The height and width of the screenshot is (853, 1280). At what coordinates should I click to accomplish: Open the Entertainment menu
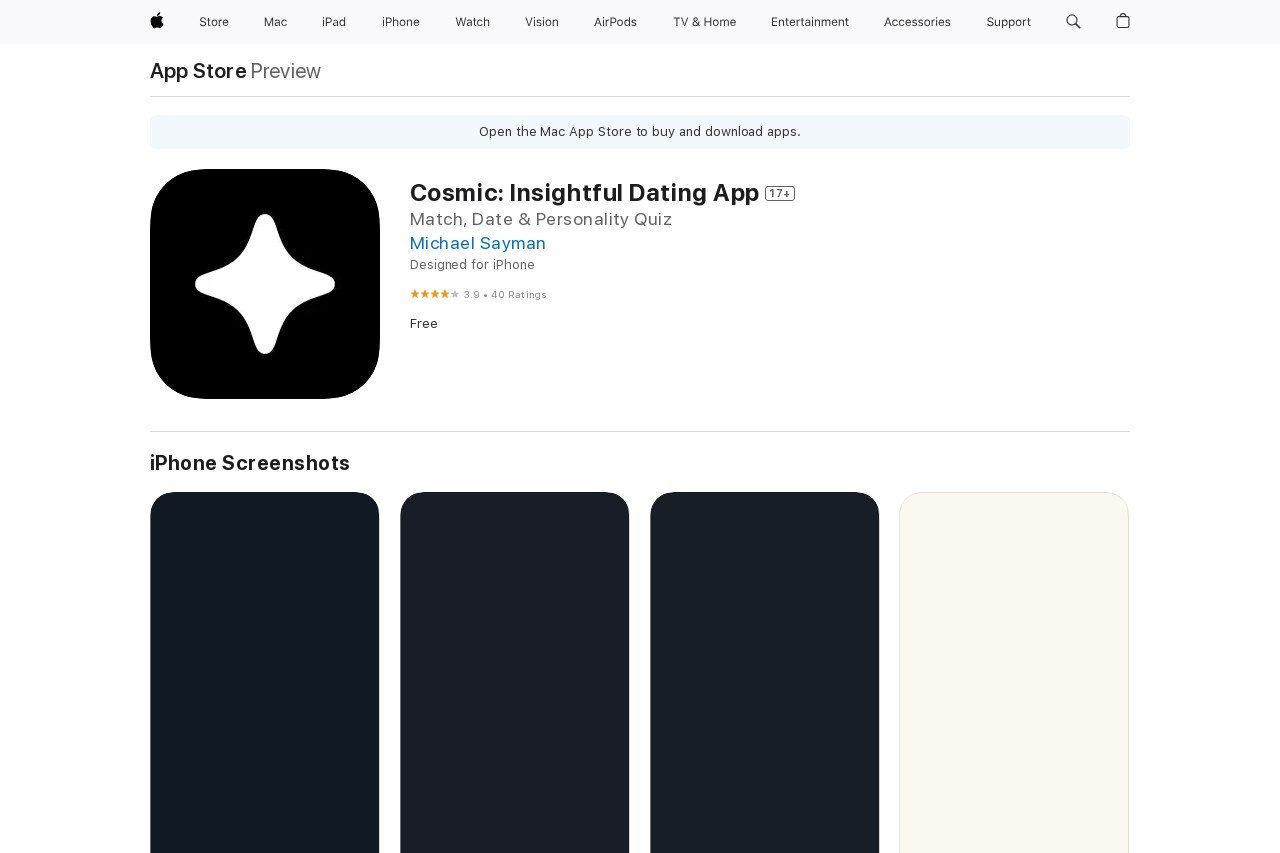click(x=810, y=22)
